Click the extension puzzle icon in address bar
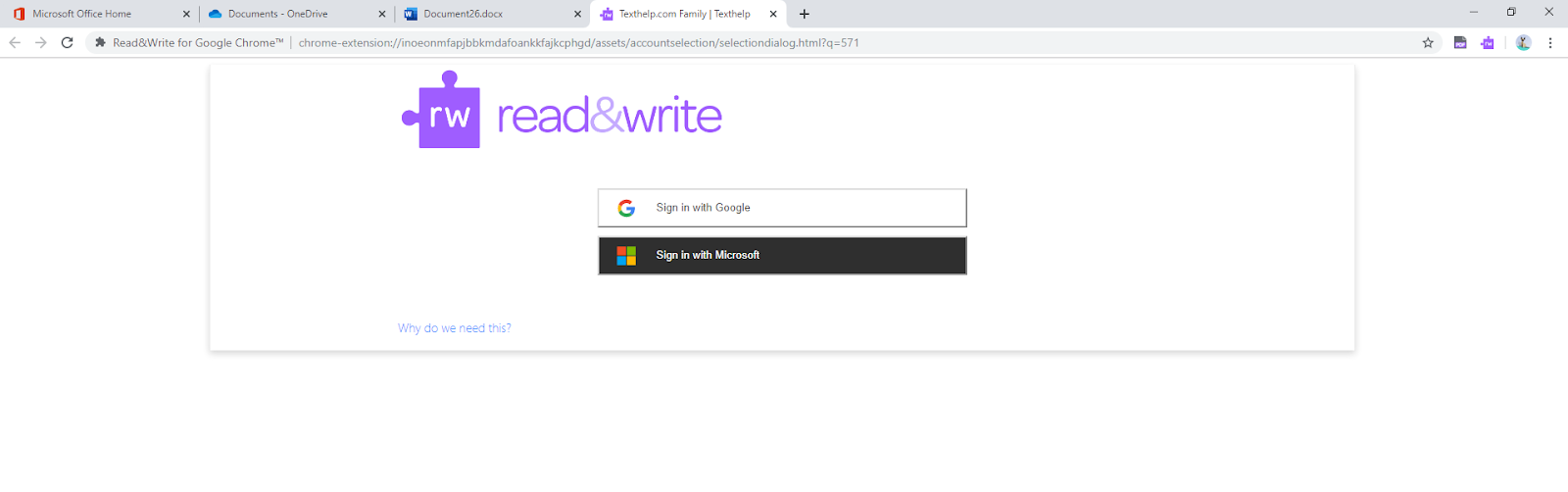 pos(100,42)
